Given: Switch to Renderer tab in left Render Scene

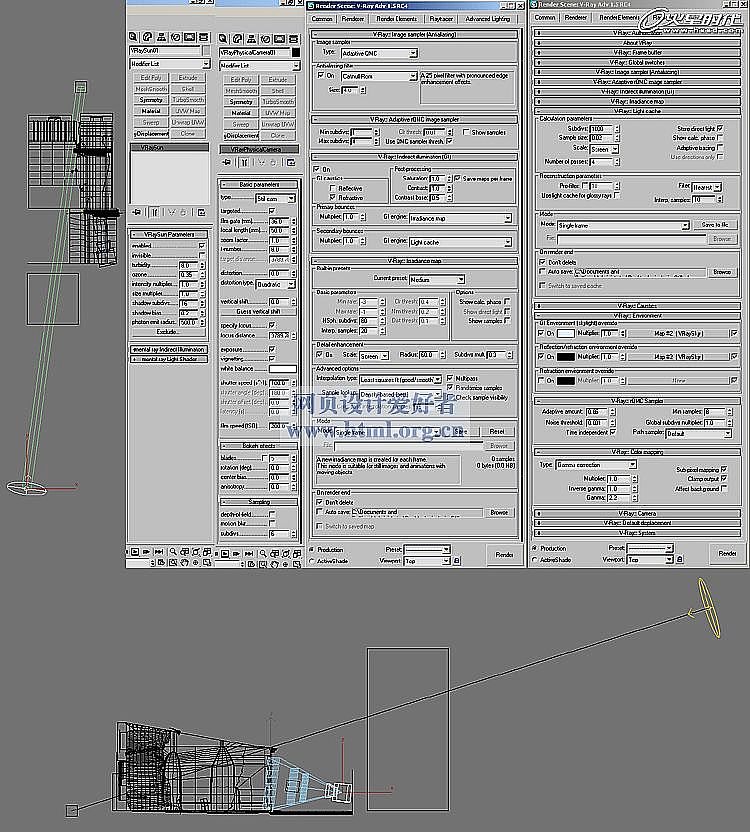Looking at the screenshot, I should (x=353, y=19).
